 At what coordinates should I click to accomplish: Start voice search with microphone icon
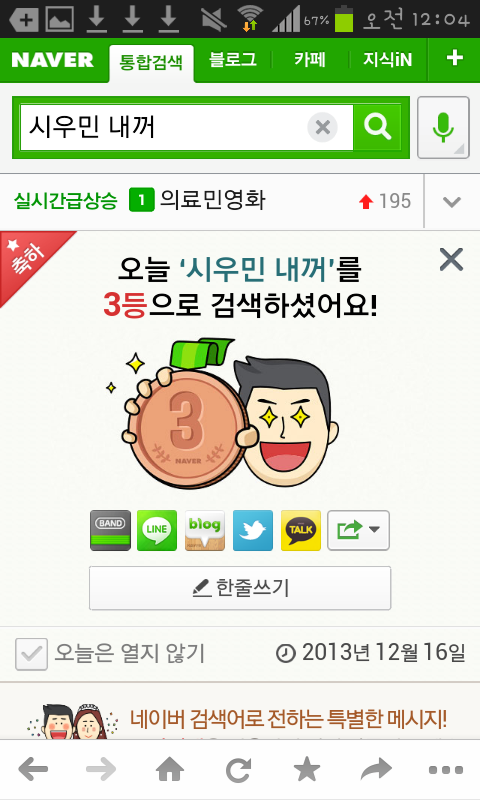[x=443, y=128]
